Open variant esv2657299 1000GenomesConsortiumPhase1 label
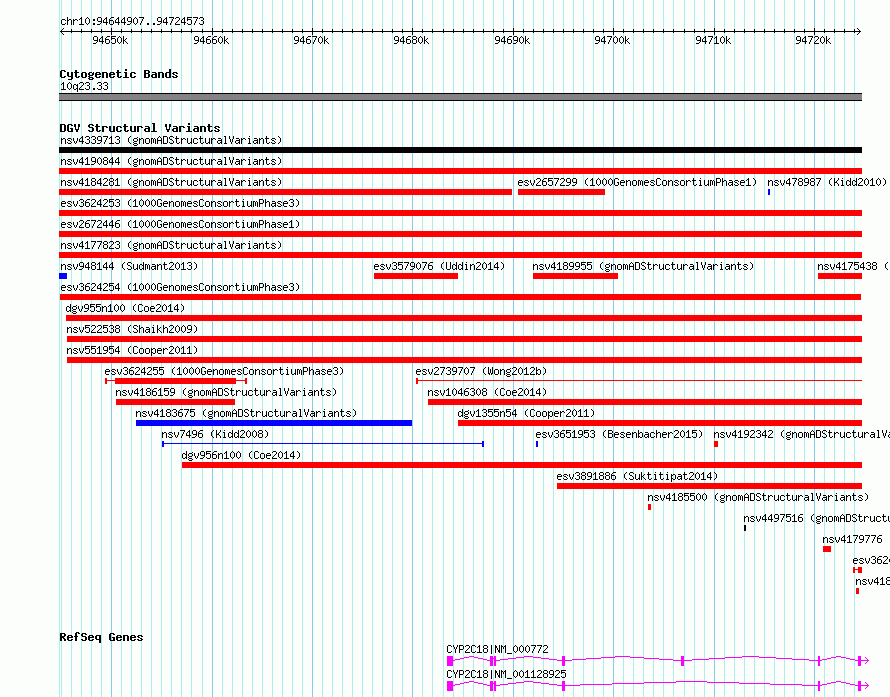This screenshot has width=890, height=697. (x=637, y=182)
